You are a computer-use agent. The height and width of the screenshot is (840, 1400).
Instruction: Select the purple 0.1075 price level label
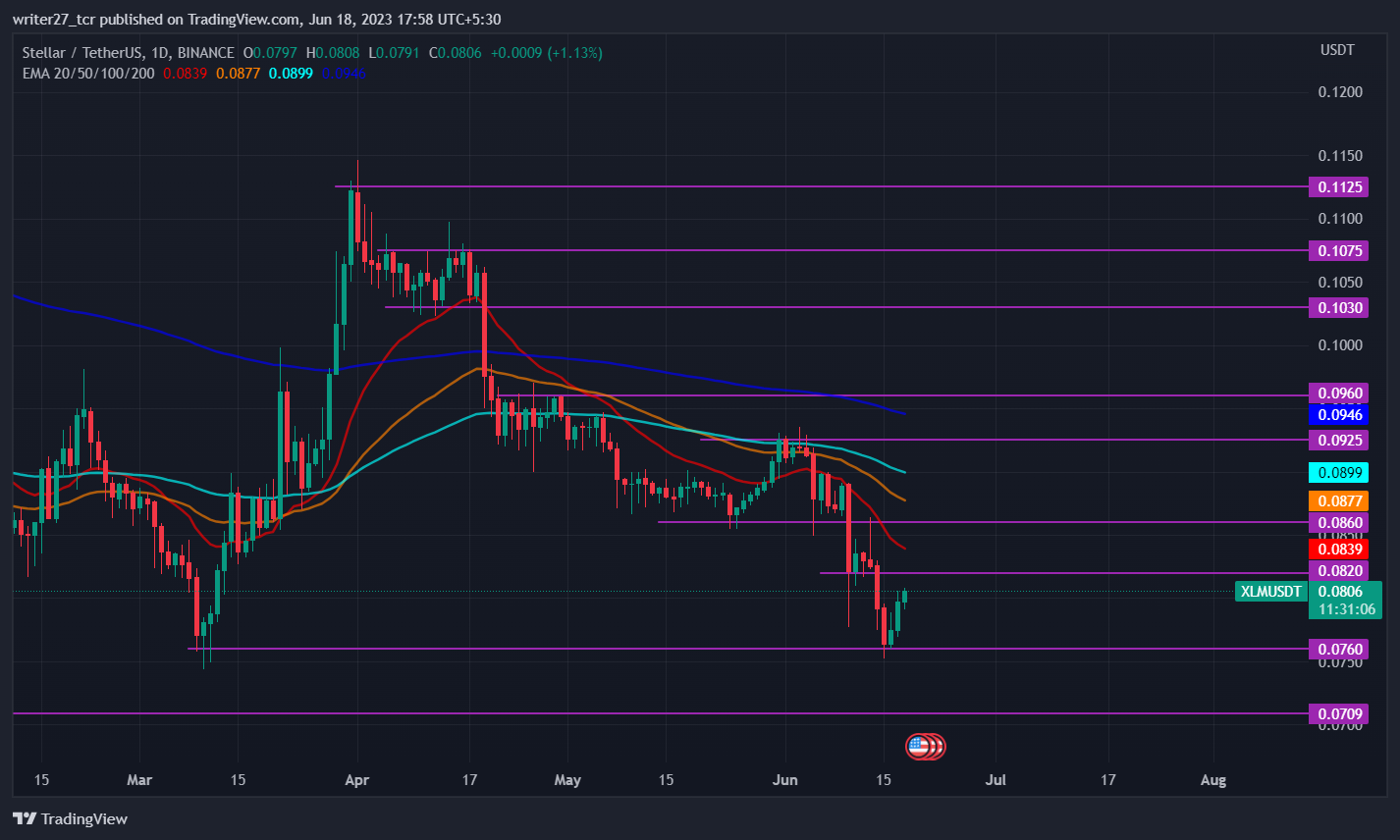pyautogui.click(x=1338, y=250)
